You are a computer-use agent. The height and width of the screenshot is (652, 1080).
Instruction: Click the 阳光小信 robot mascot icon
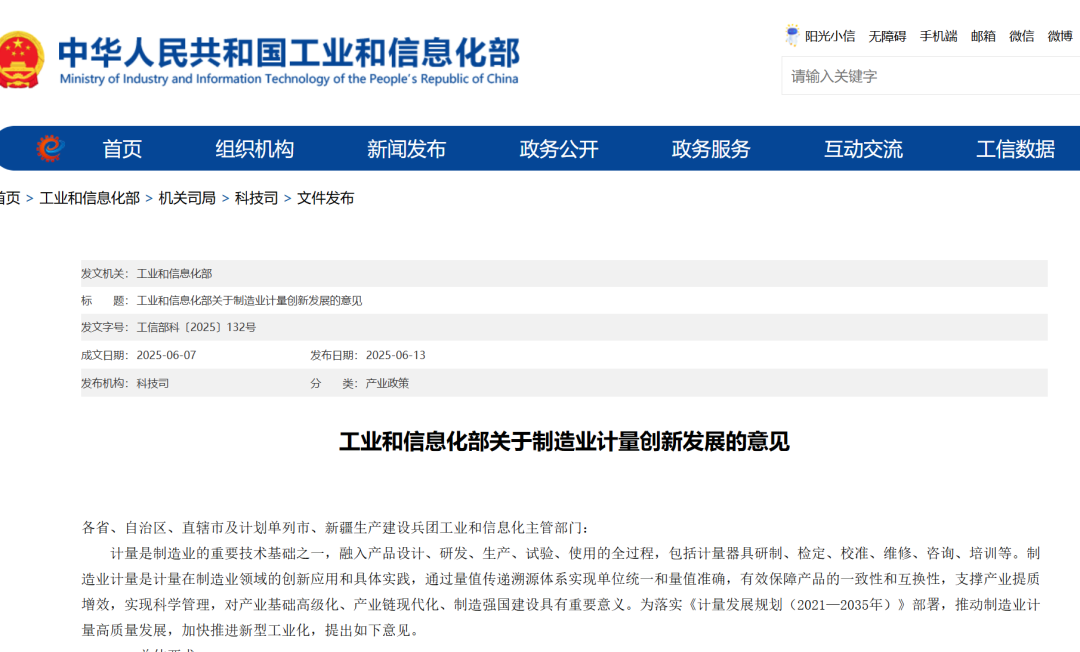point(792,35)
